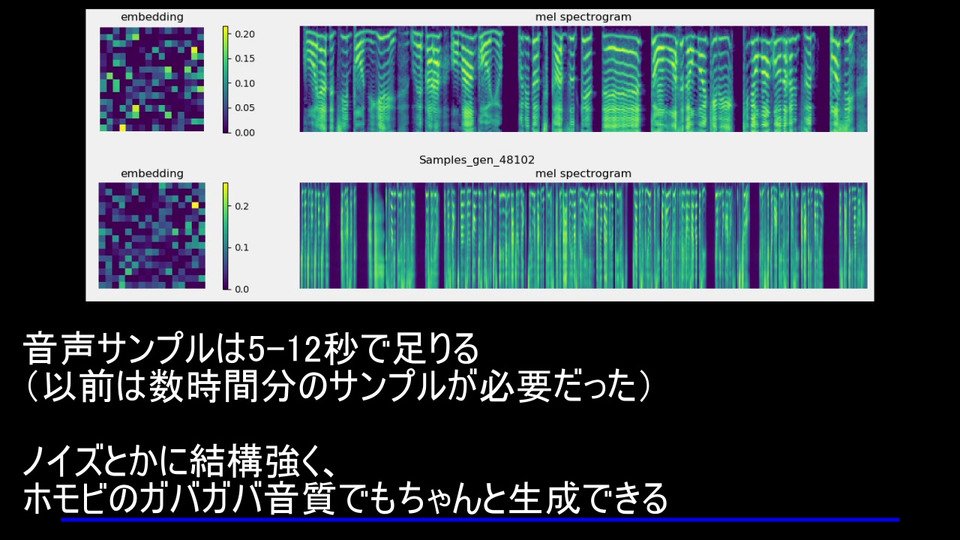Click the 'Samples_gen_48102' title

[x=477, y=160]
